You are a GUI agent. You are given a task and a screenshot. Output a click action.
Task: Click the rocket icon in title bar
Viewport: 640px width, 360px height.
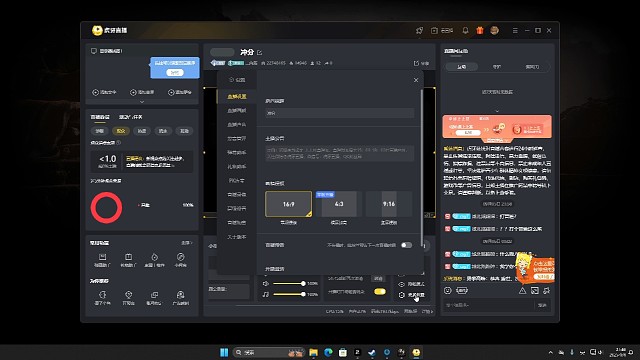coord(419,31)
